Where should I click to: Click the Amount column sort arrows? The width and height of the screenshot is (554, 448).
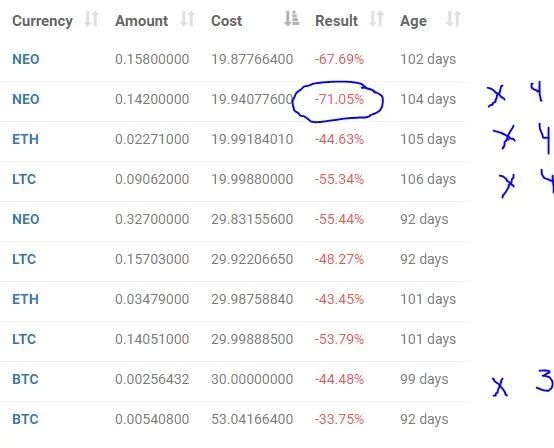click(187, 19)
